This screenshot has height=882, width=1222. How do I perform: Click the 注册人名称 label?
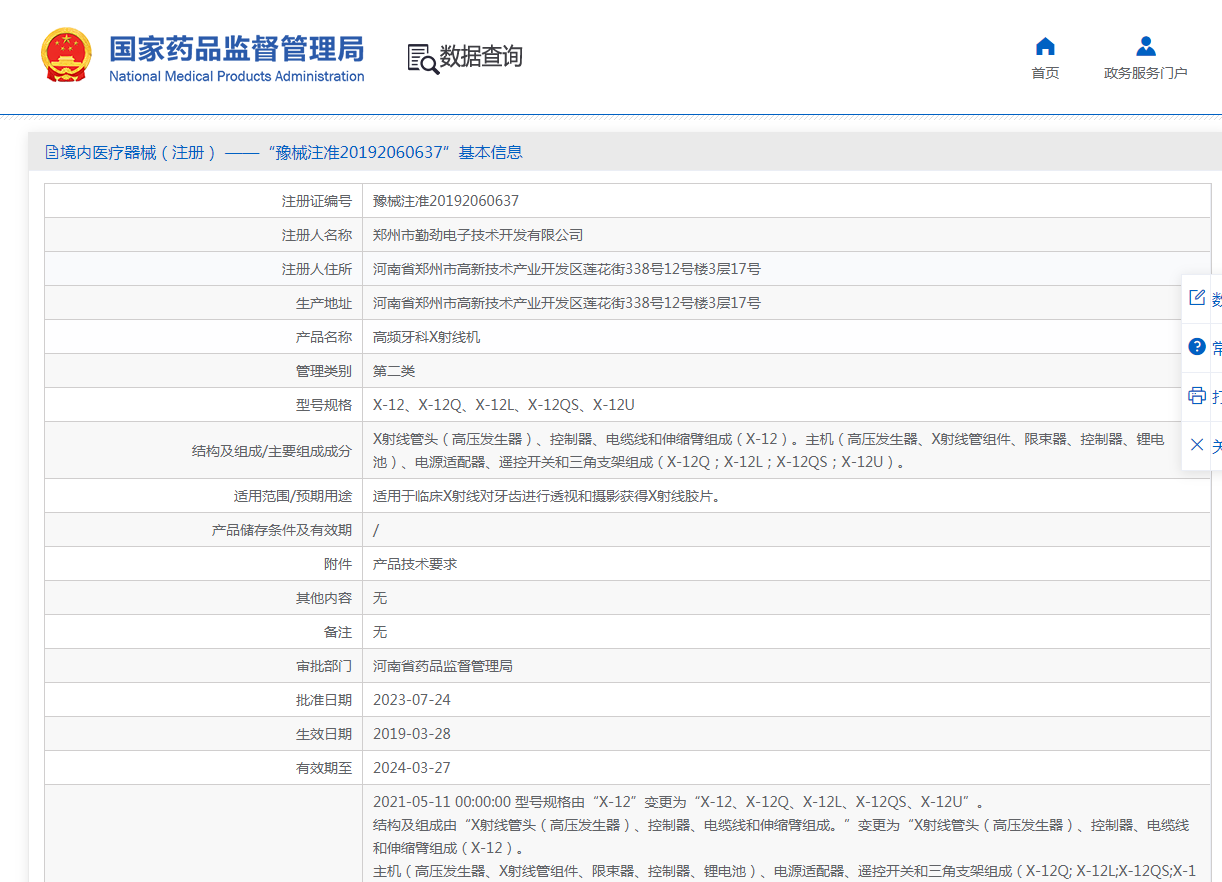tap(317, 235)
